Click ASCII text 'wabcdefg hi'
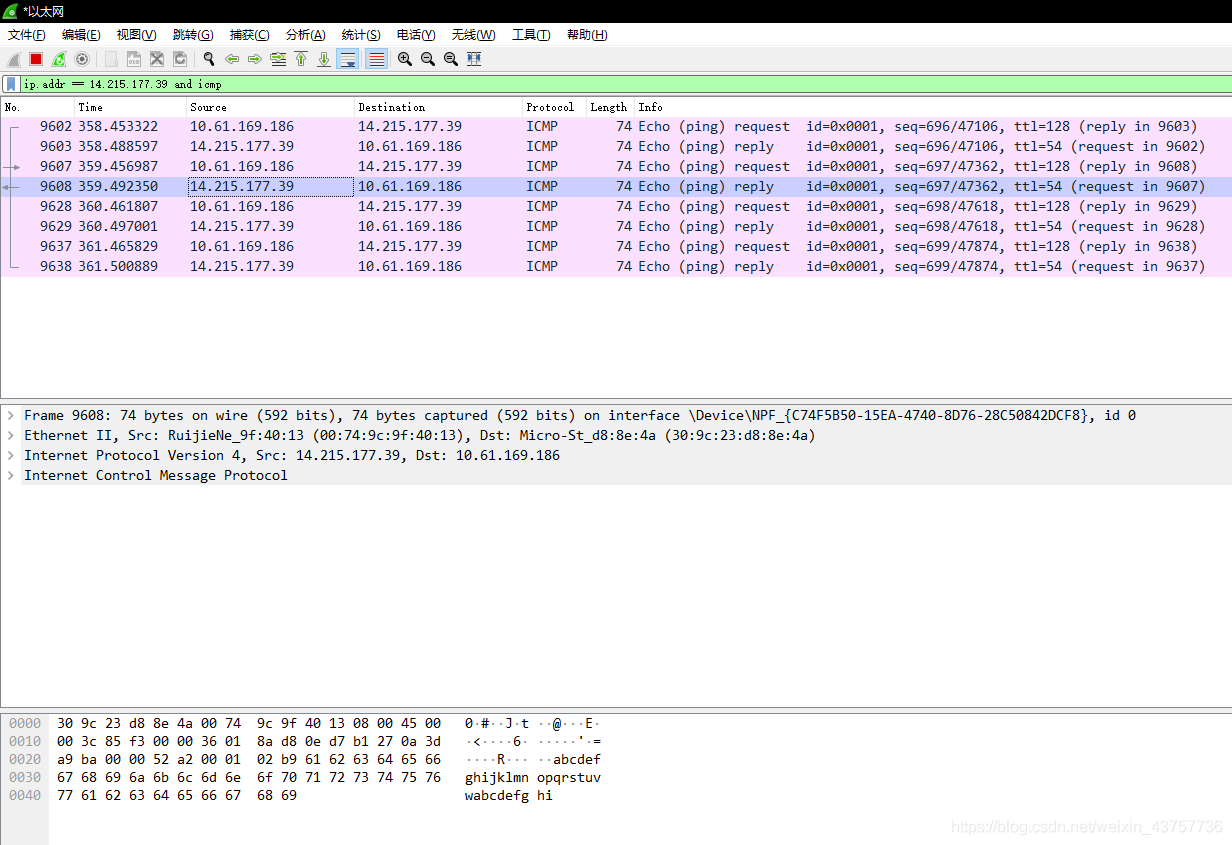 508,795
